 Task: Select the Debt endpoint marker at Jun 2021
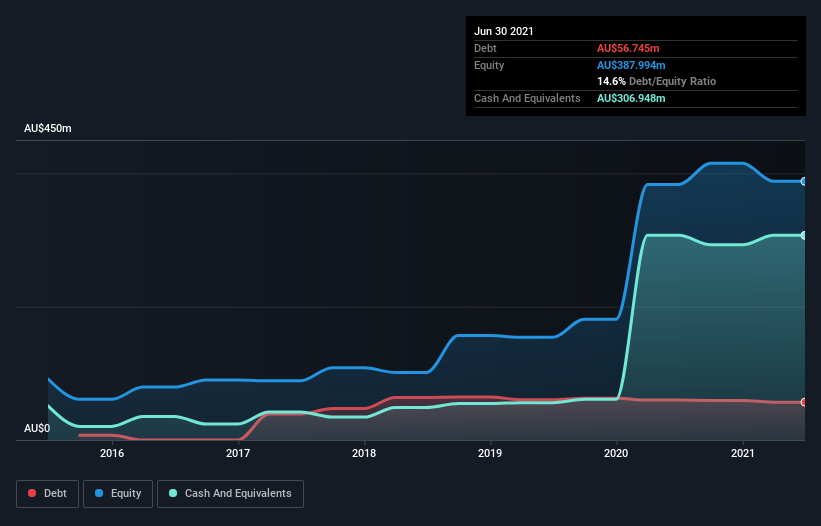click(804, 402)
